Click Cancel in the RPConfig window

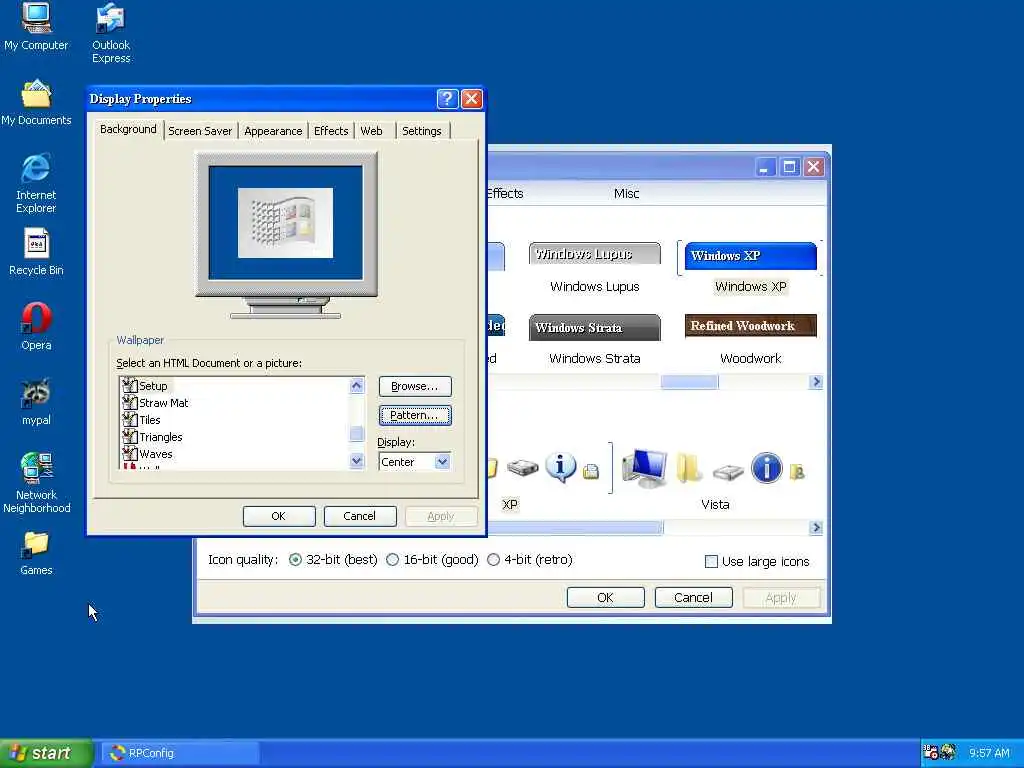(x=694, y=598)
